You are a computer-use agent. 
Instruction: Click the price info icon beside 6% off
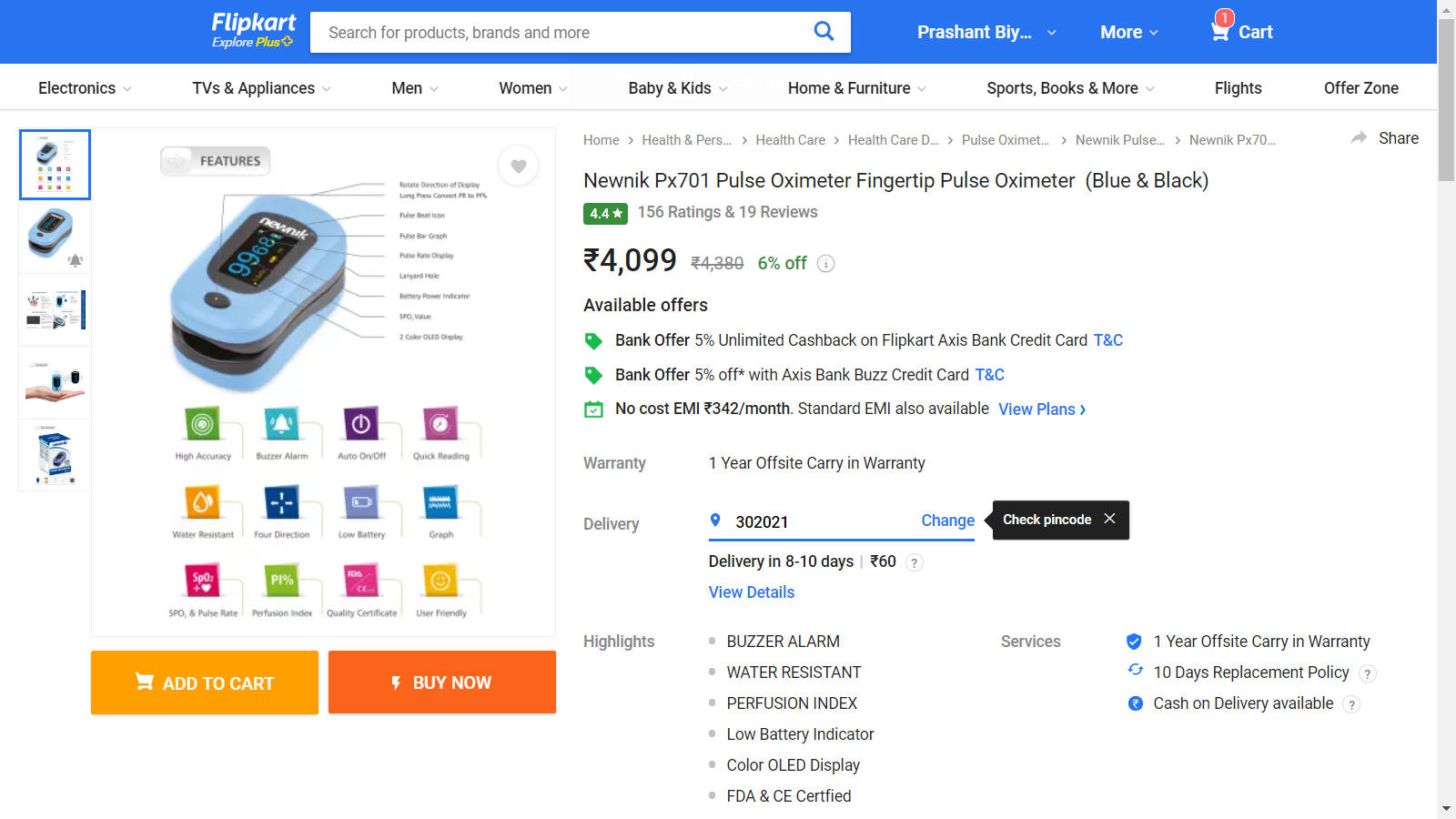pyautogui.click(x=825, y=264)
